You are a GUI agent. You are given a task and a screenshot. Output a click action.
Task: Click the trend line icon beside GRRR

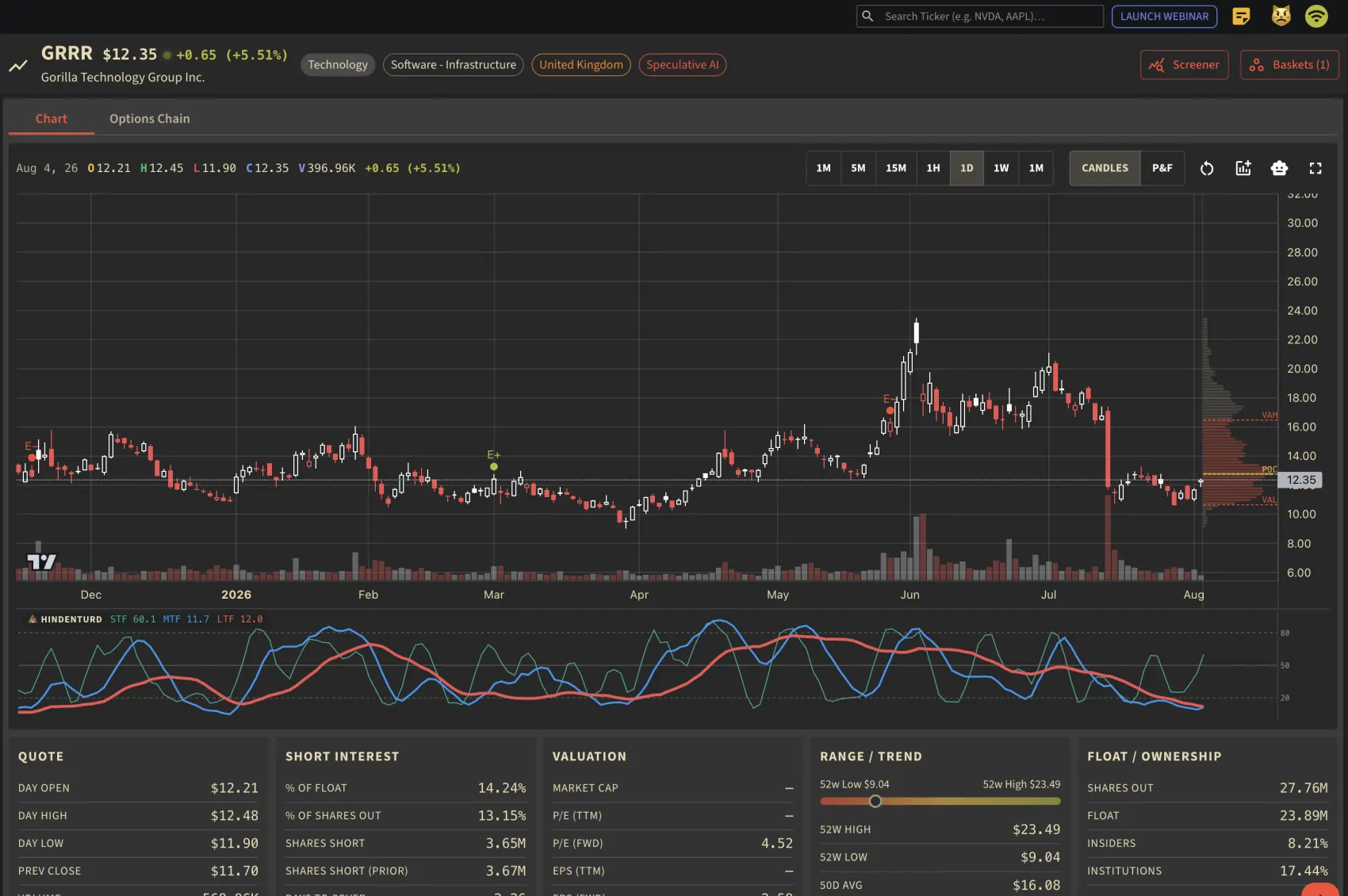(18, 66)
